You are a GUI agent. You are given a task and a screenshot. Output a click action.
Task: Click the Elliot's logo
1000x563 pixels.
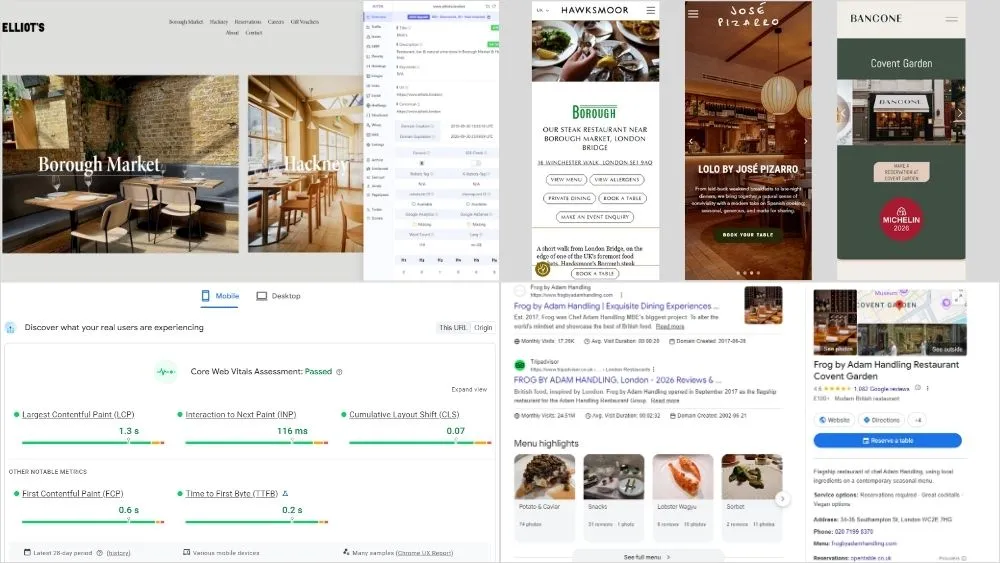tap(24, 27)
